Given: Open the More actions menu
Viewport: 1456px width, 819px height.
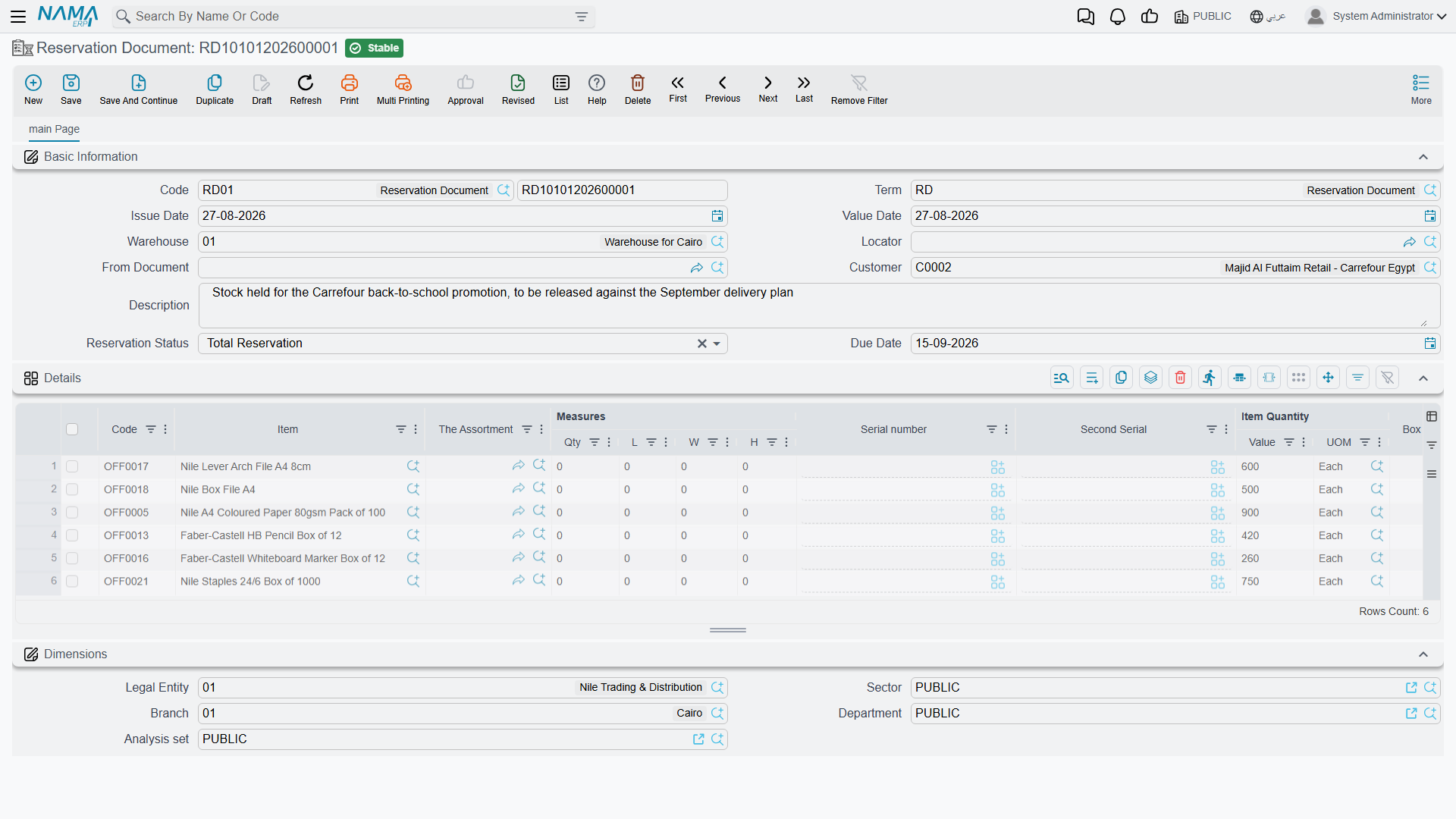Looking at the screenshot, I should [x=1421, y=89].
